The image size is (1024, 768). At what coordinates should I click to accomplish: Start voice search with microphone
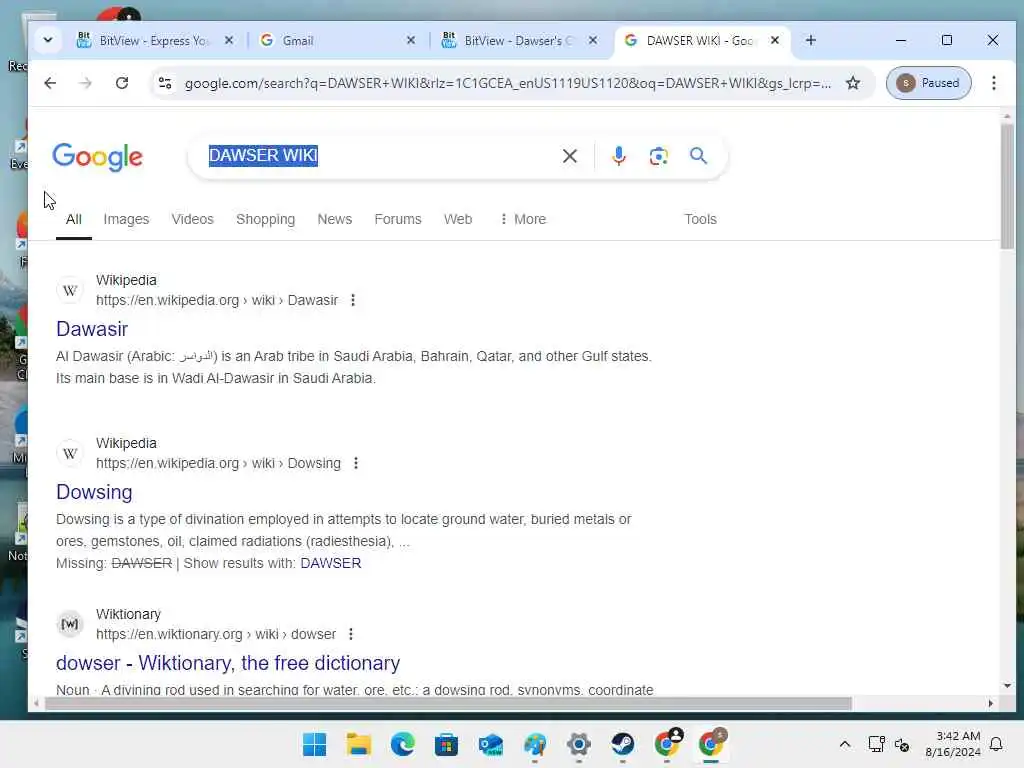pyautogui.click(x=618, y=155)
